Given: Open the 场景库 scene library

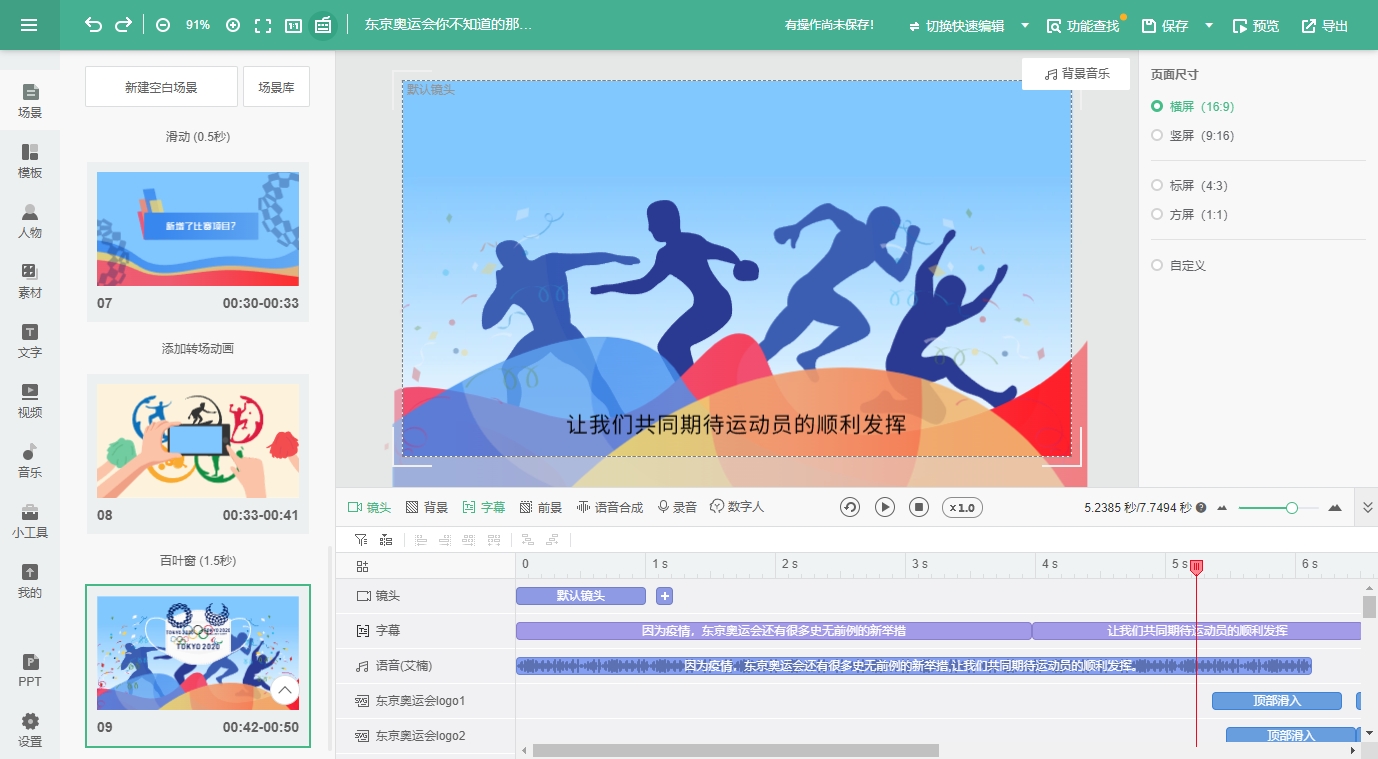Looking at the screenshot, I should tap(276, 87).
